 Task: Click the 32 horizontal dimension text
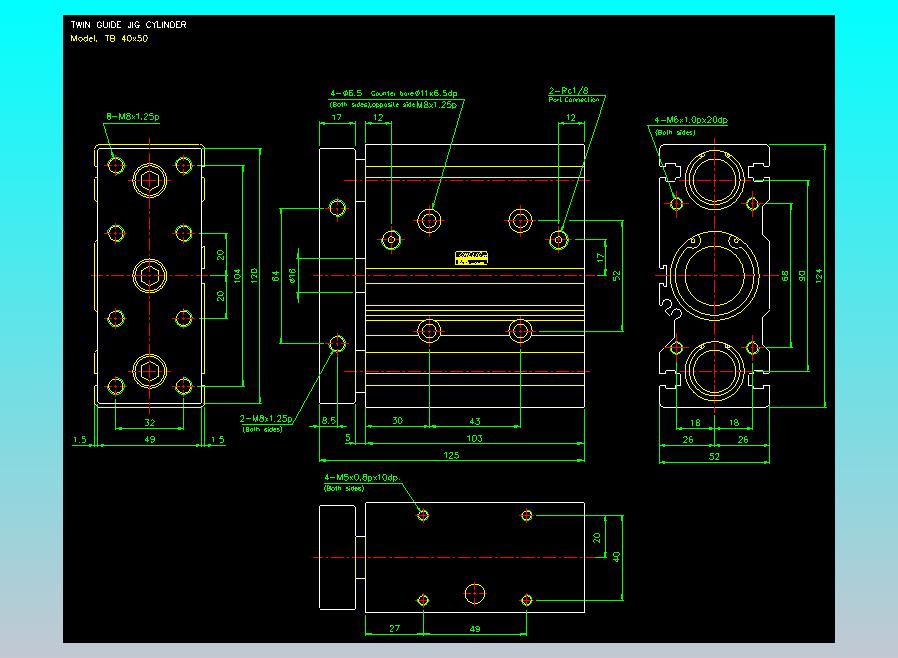pyautogui.click(x=150, y=423)
